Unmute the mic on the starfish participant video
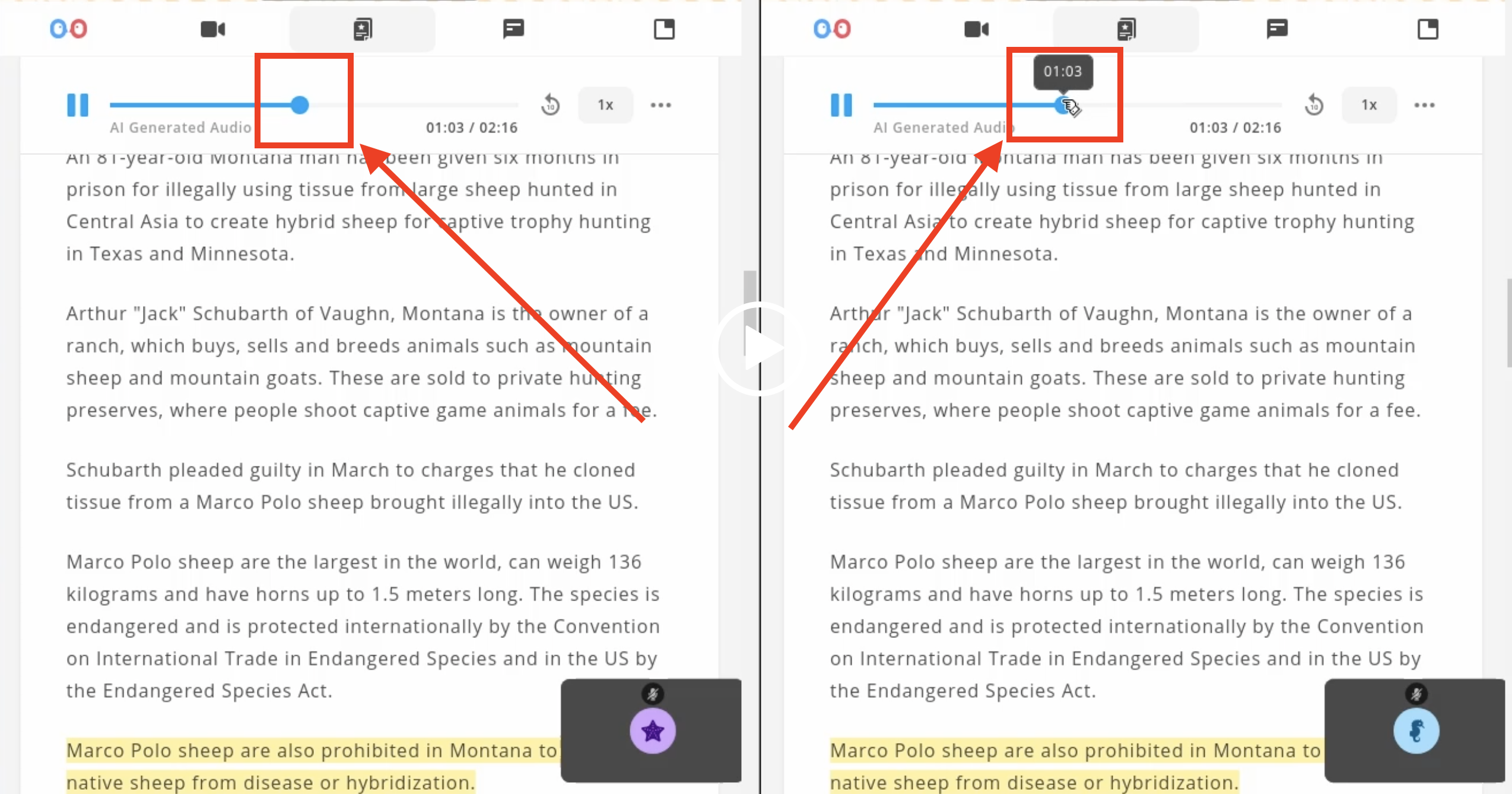 [x=652, y=694]
